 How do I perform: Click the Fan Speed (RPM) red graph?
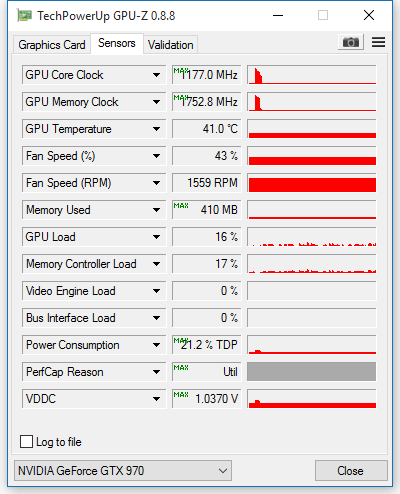pyautogui.click(x=312, y=183)
